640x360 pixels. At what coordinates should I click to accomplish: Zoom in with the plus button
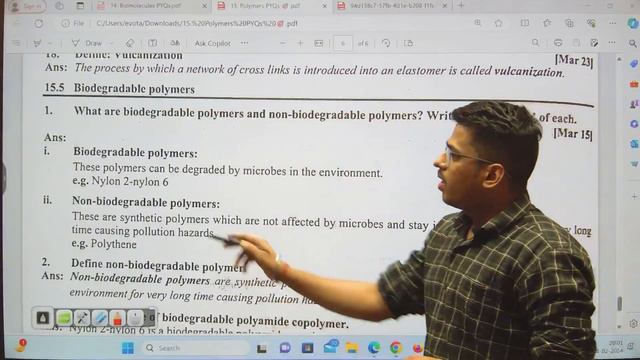(300, 43)
